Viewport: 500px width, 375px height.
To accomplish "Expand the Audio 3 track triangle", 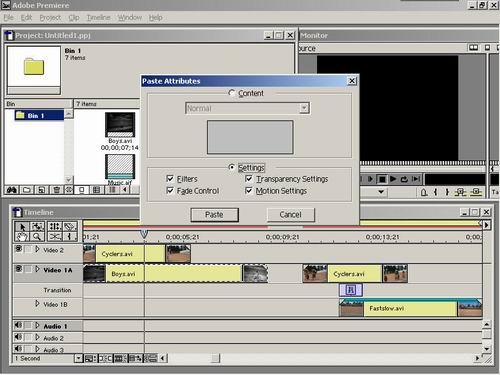I will point(37,349).
